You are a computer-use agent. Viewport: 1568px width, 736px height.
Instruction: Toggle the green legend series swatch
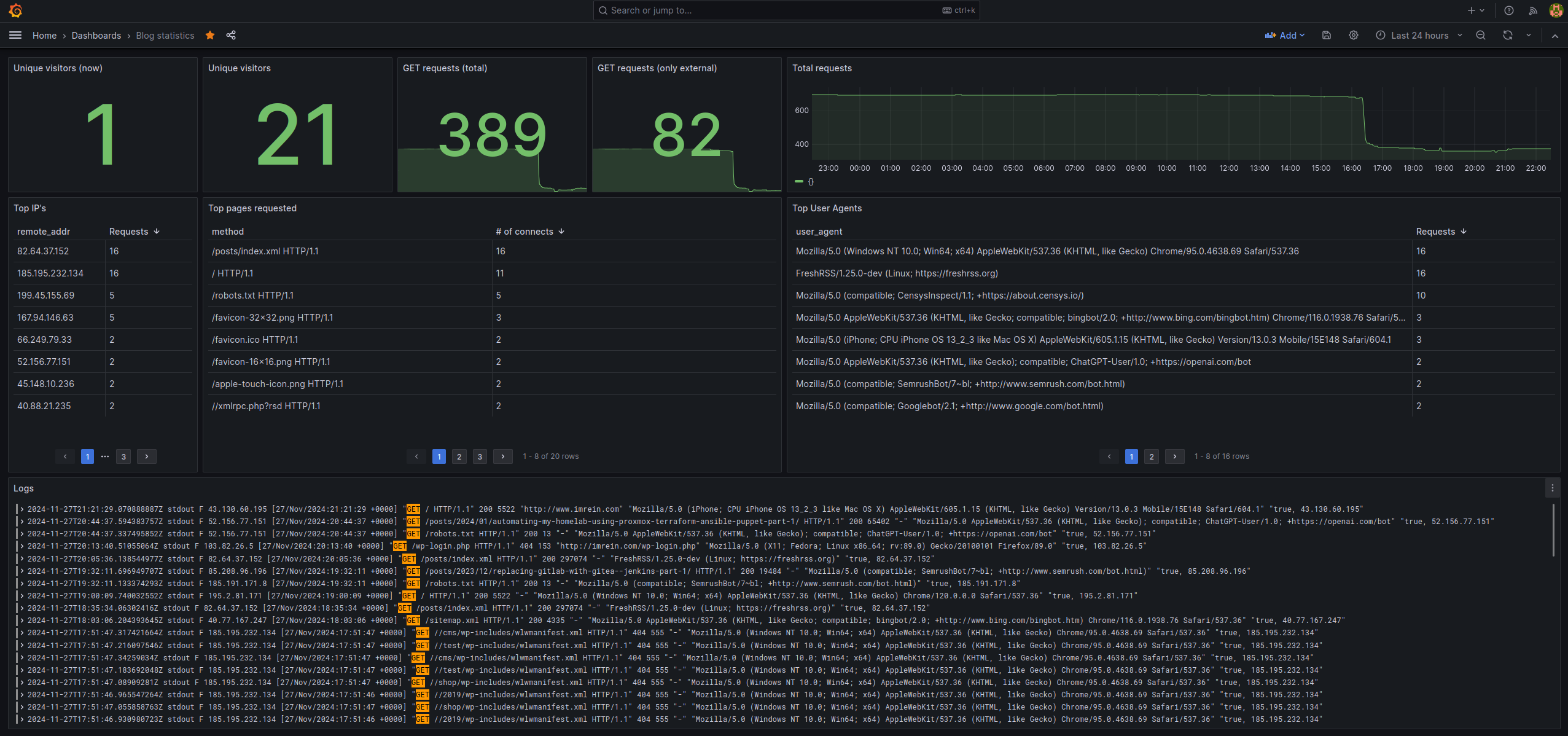pos(799,181)
